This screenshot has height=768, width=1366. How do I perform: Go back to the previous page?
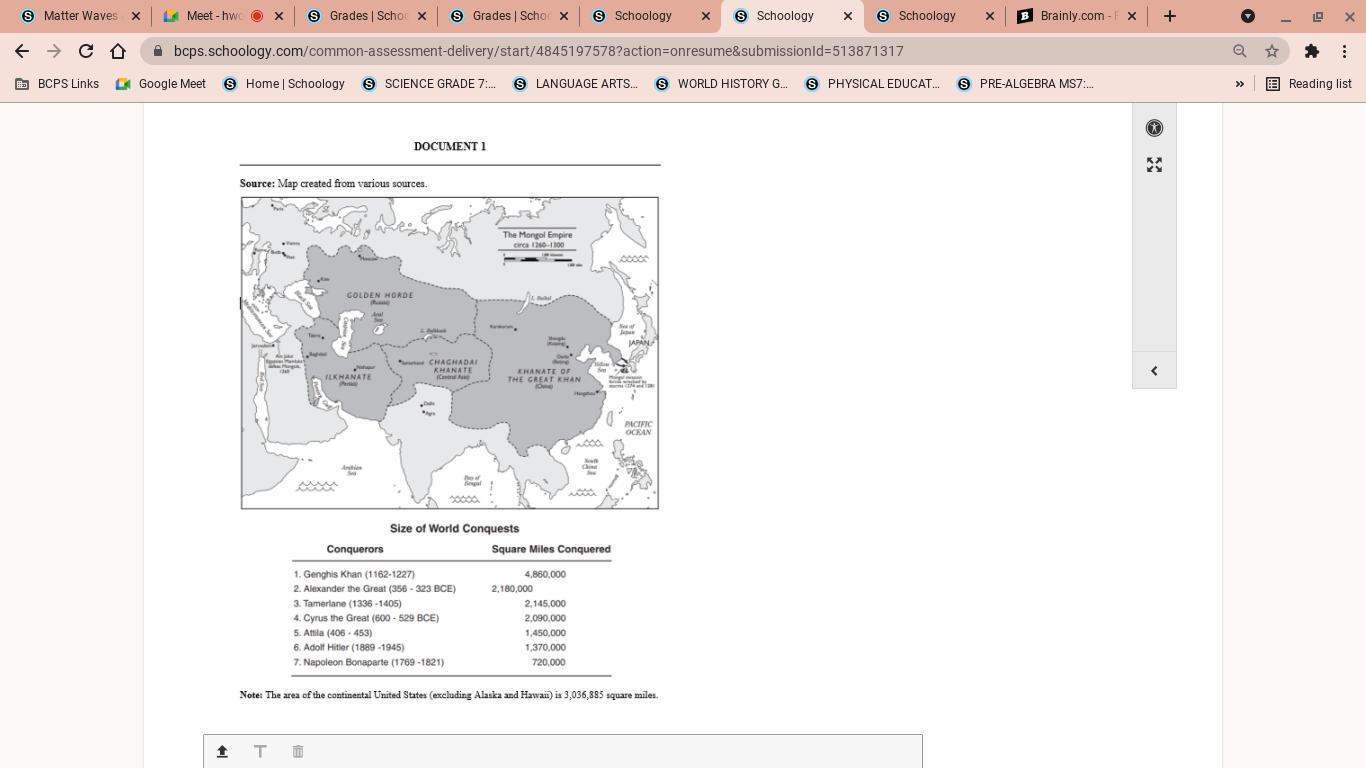tap(22, 51)
